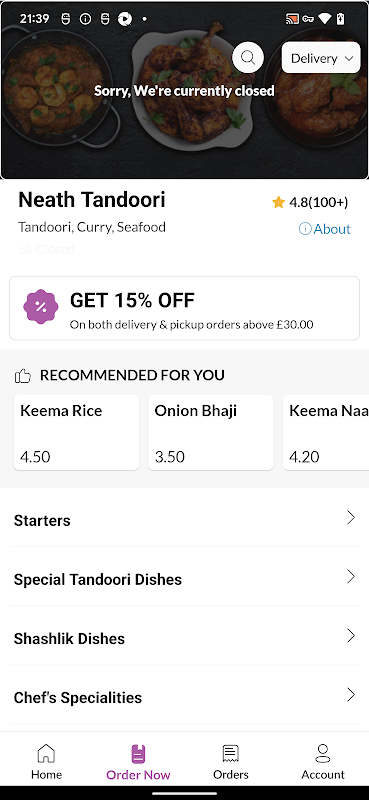Select the Keema Naan card
The width and height of the screenshot is (369, 800).
(326, 432)
